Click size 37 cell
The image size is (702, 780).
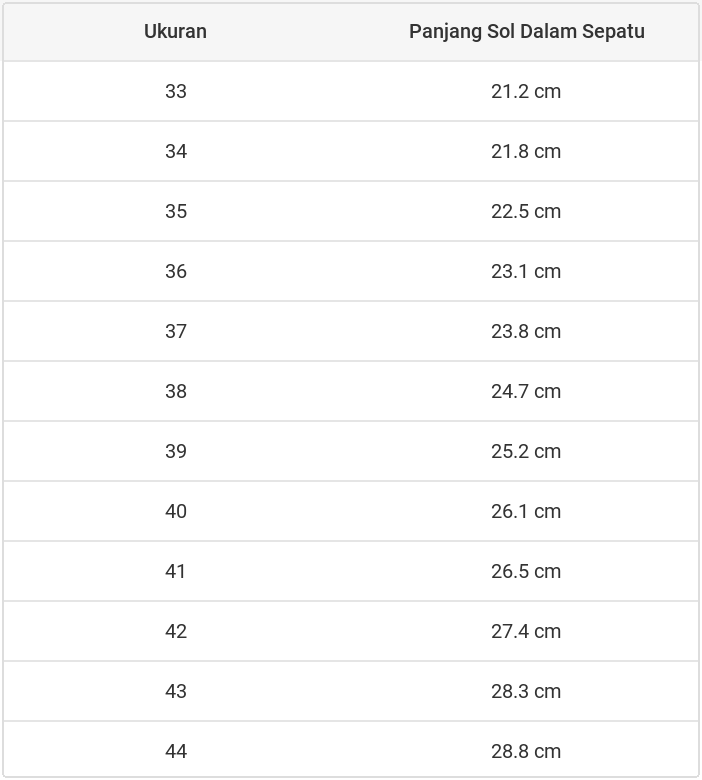coord(176,331)
